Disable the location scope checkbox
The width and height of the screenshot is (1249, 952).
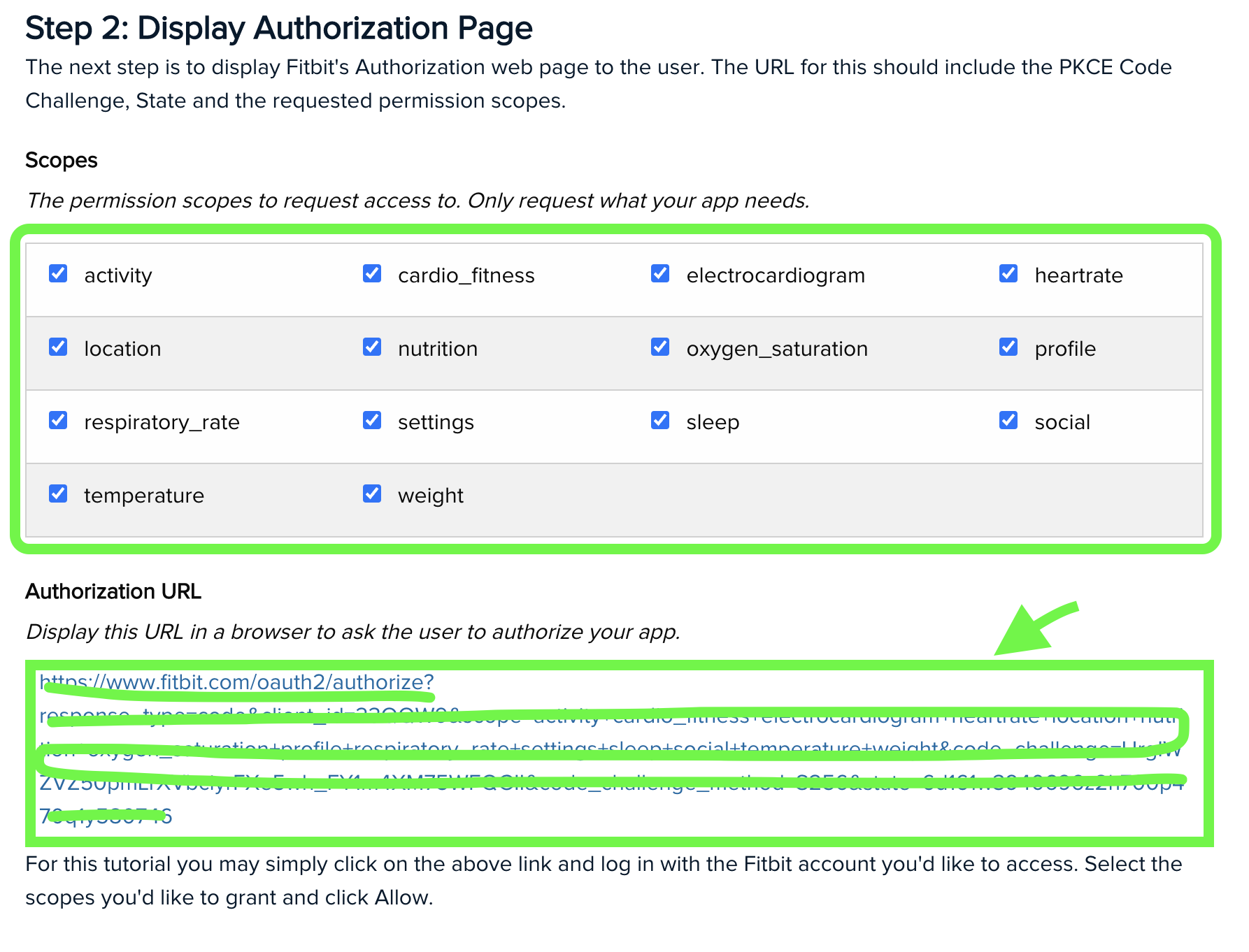[58, 347]
